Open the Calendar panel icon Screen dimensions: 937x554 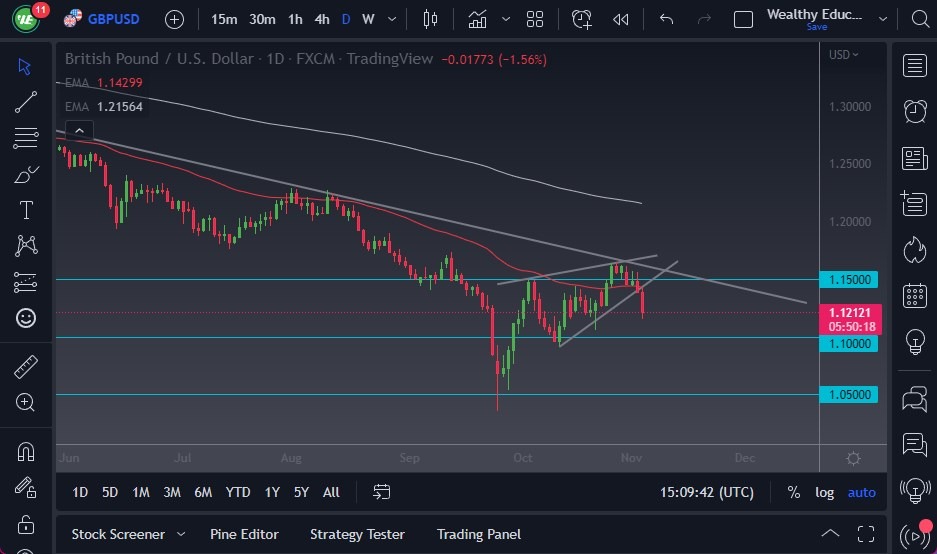tap(914, 296)
